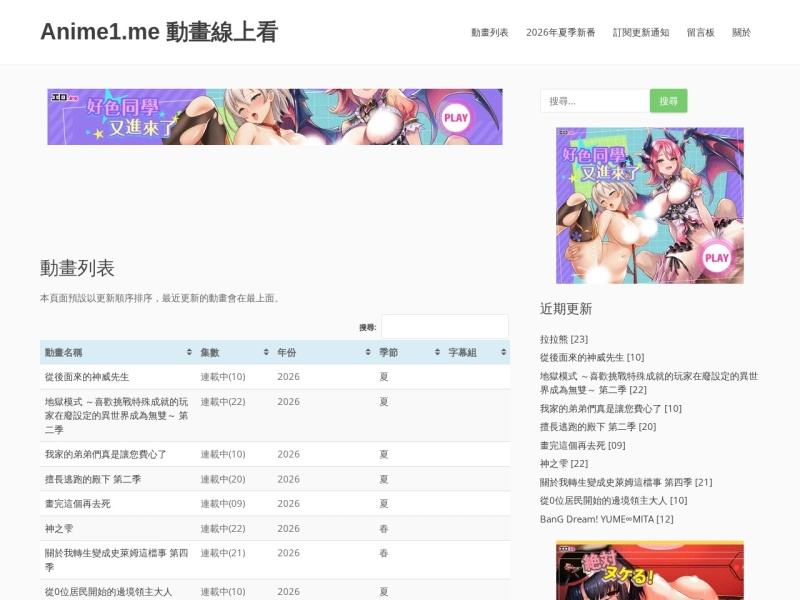Click 春 season cell in 神之雫 row
Screen dimensions: 800x600
384,529
